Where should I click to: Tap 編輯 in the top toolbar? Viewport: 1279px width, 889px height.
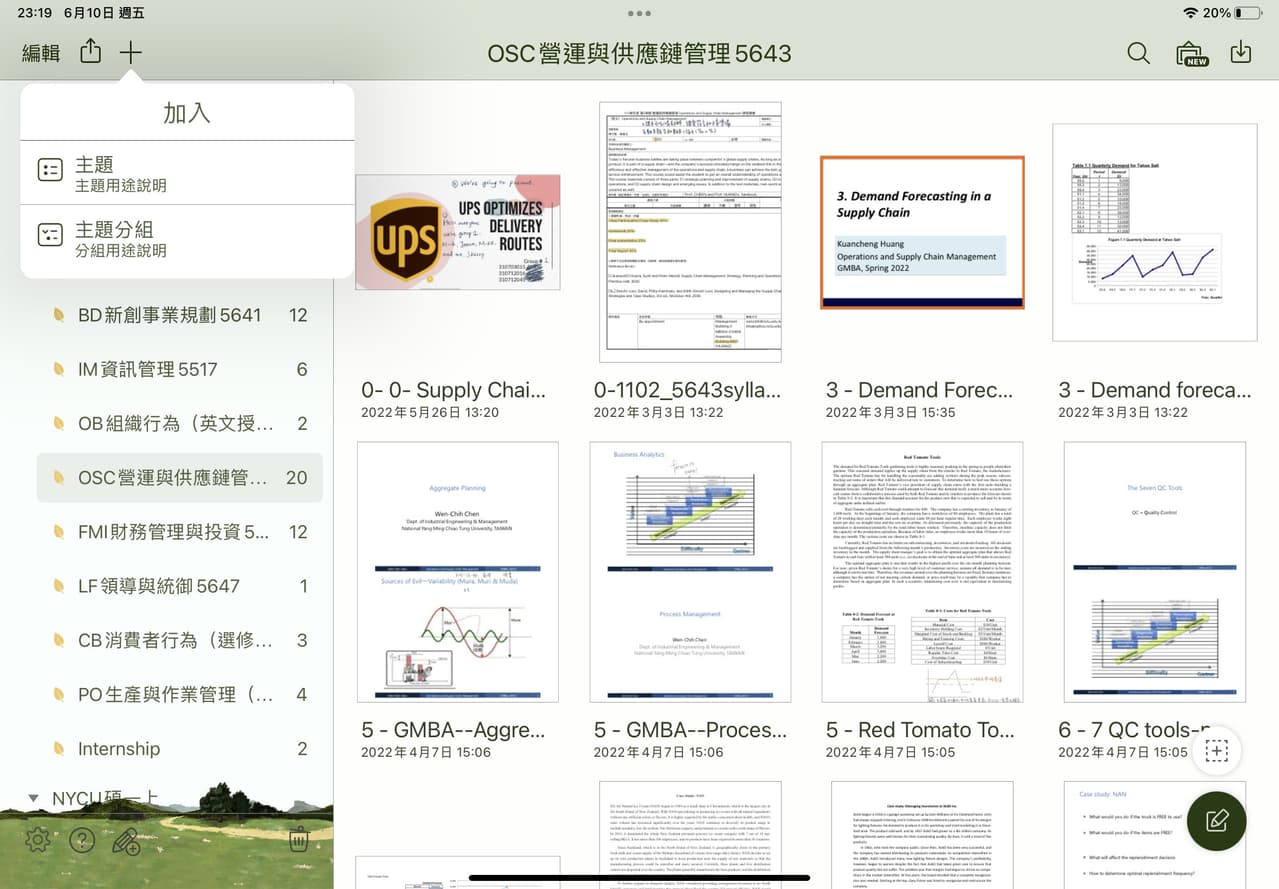40,52
